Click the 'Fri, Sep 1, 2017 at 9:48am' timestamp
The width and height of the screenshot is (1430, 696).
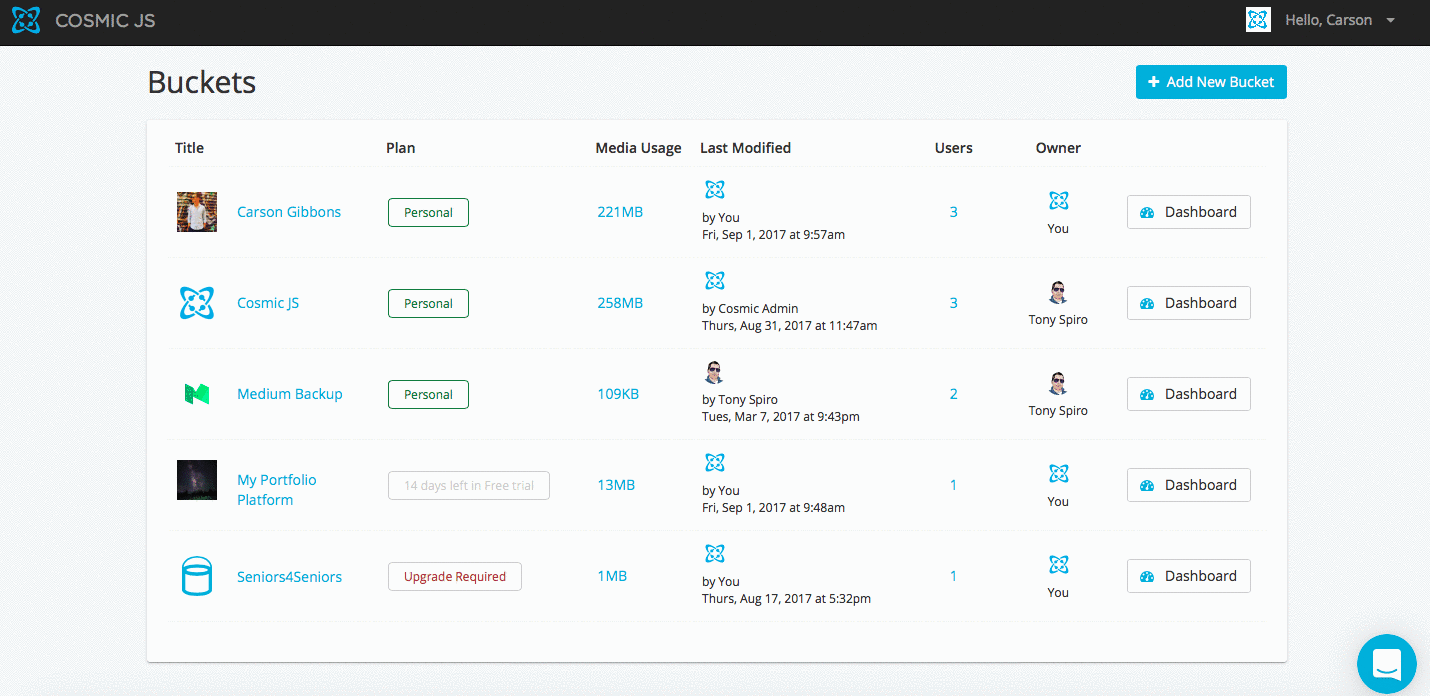774,508
